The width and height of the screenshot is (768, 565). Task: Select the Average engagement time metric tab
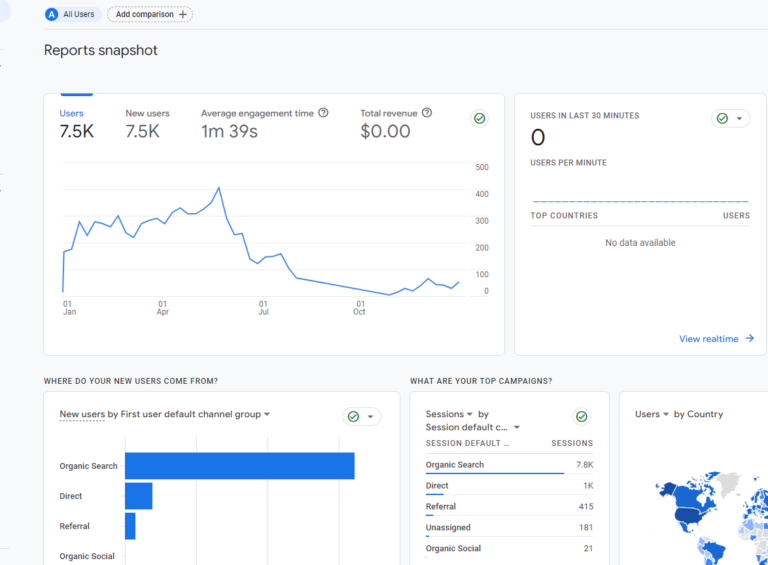tap(264, 123)
